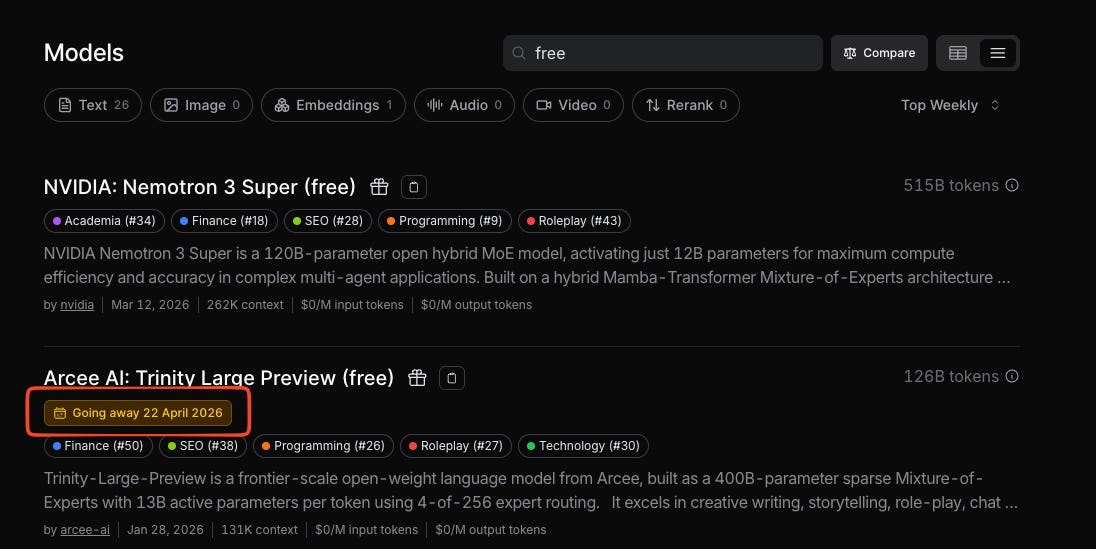Open the nvidia author link

coord(77,305)
